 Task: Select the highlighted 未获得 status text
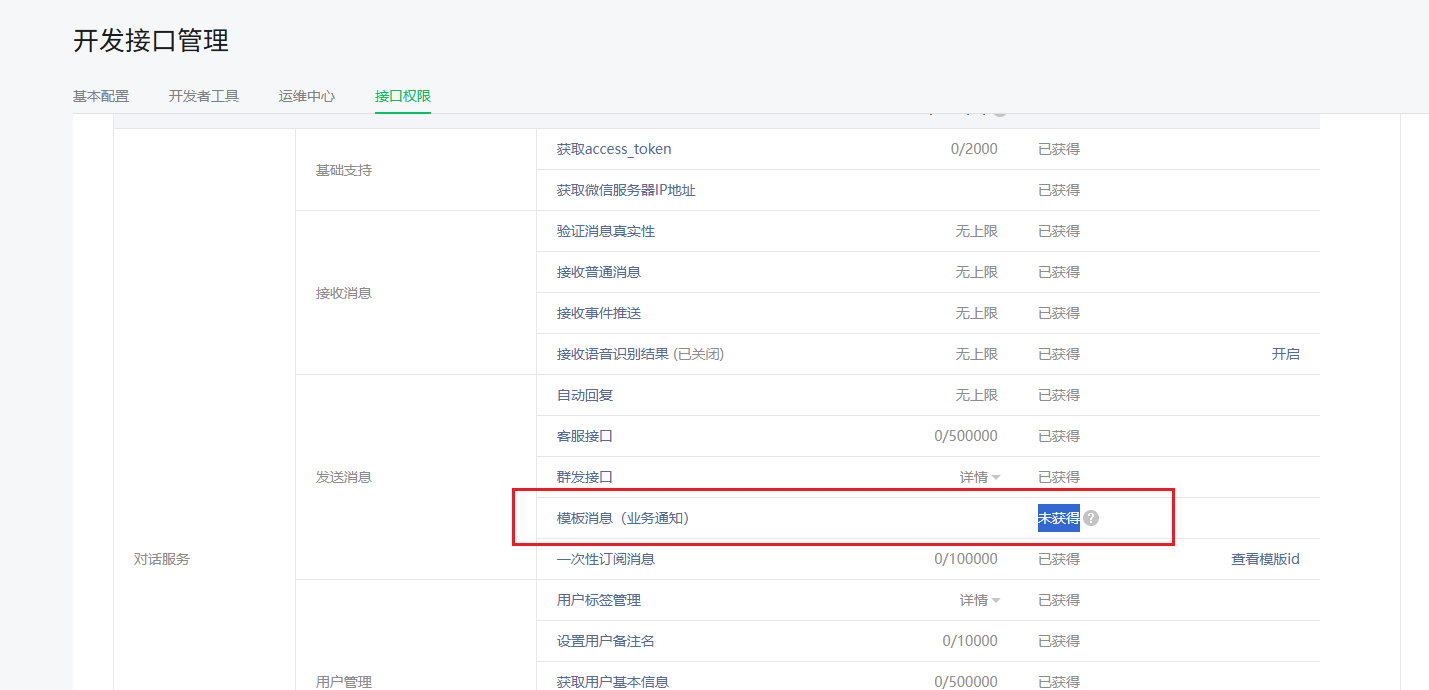pyautogui.click(x=1059, y=518)
